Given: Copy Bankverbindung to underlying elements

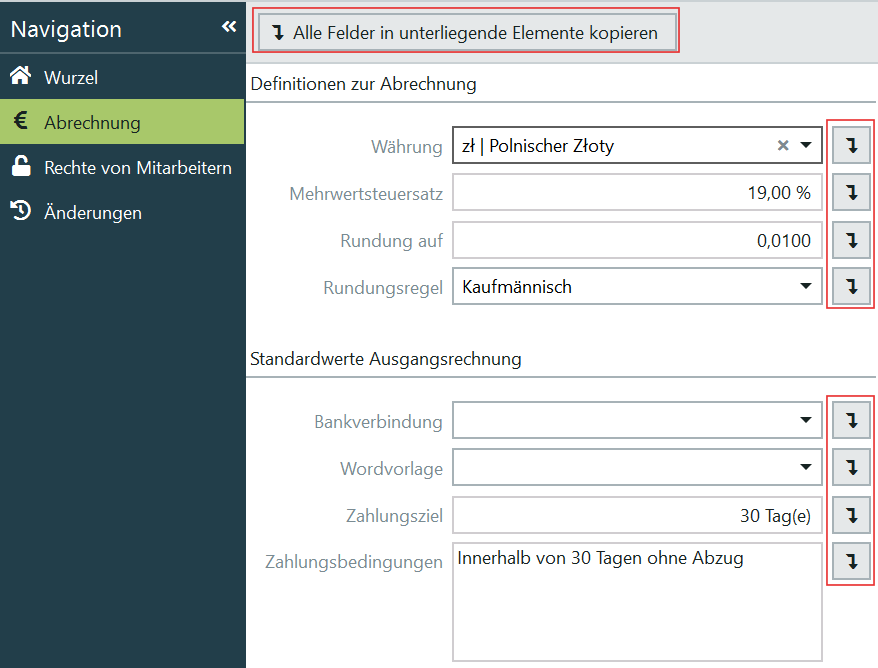Looking at the screenshot, I should click(851, 421).
